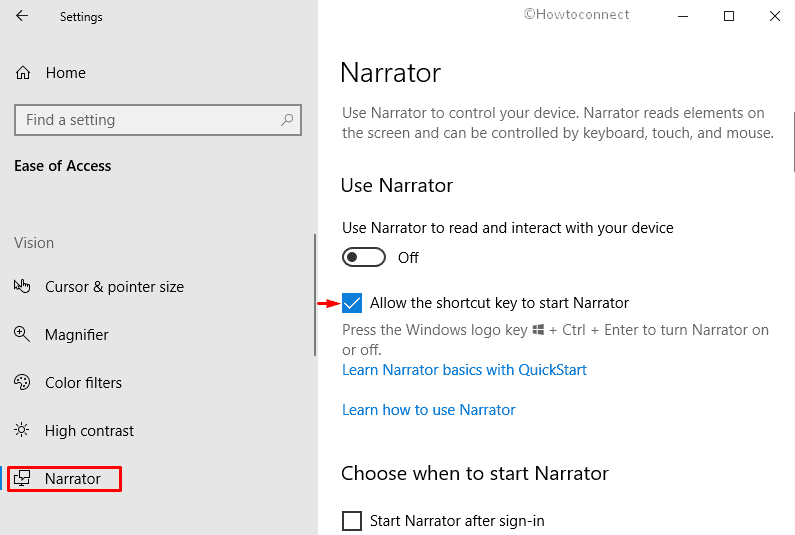This screenshot has height=535, width=795.
Task: Click the Off label next to toggle
Action: click(408, 258)
